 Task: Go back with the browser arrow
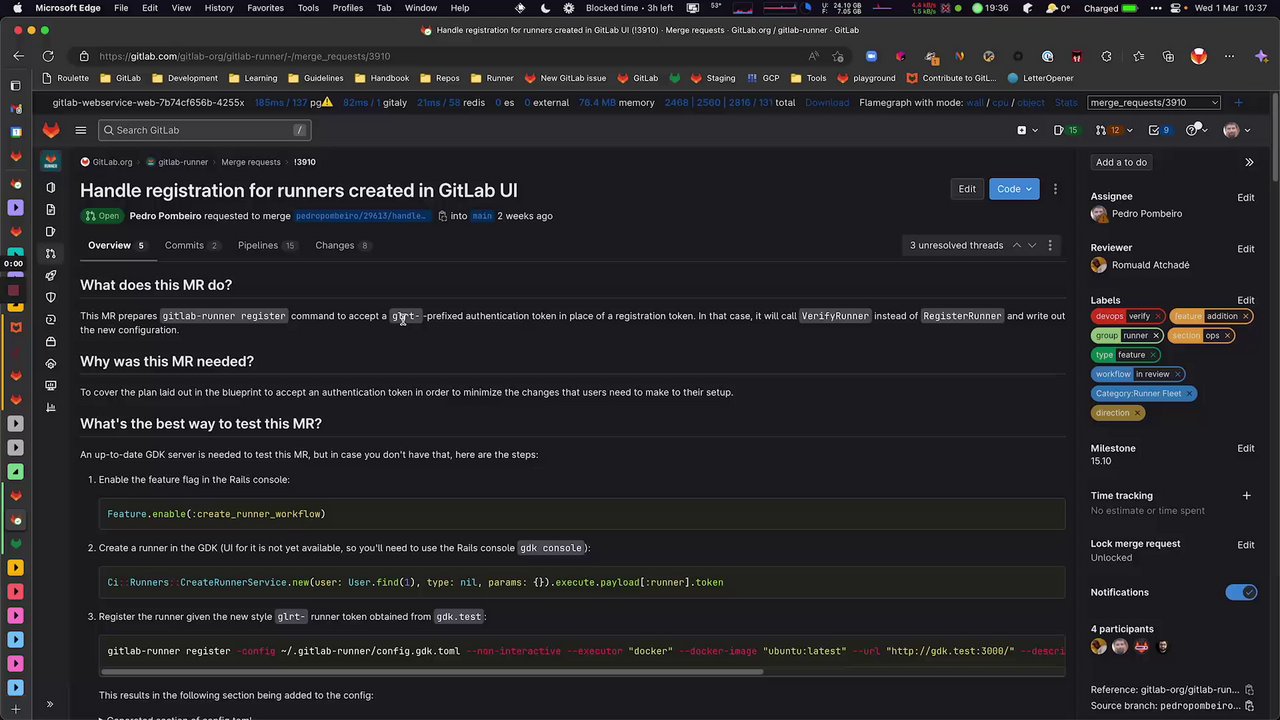tap(18, 56)
